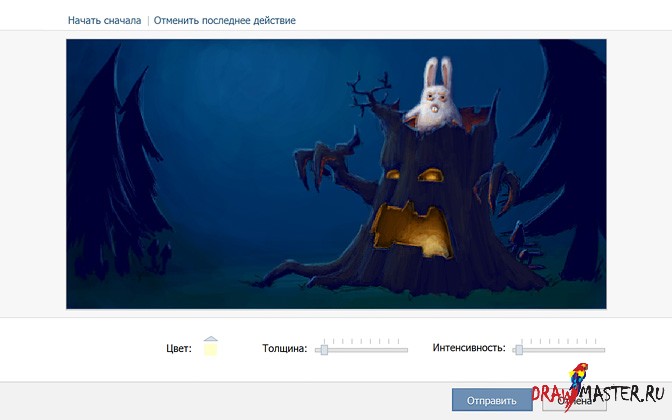Click the 'Начать сначала' link

click(104, 21)
